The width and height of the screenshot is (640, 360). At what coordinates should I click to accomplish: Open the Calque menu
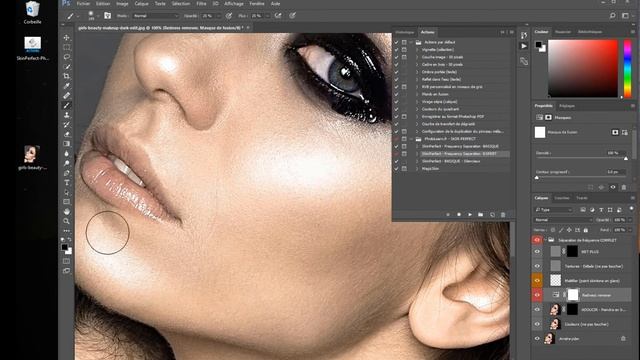point(141,4)
